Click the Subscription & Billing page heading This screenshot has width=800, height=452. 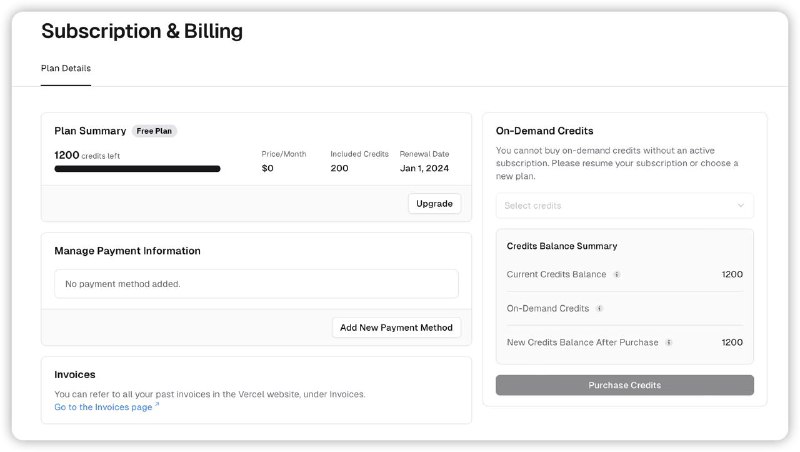point(141,31)
